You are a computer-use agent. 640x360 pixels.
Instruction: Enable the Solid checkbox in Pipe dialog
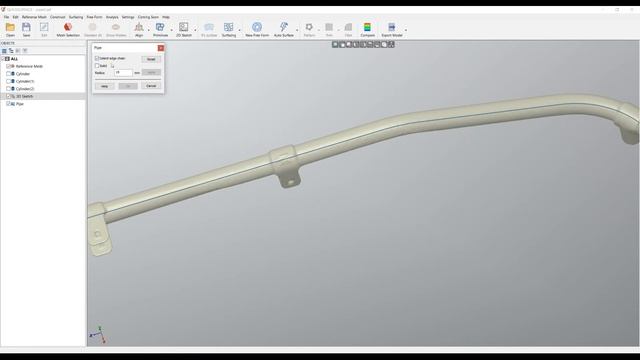coord(97,66)
